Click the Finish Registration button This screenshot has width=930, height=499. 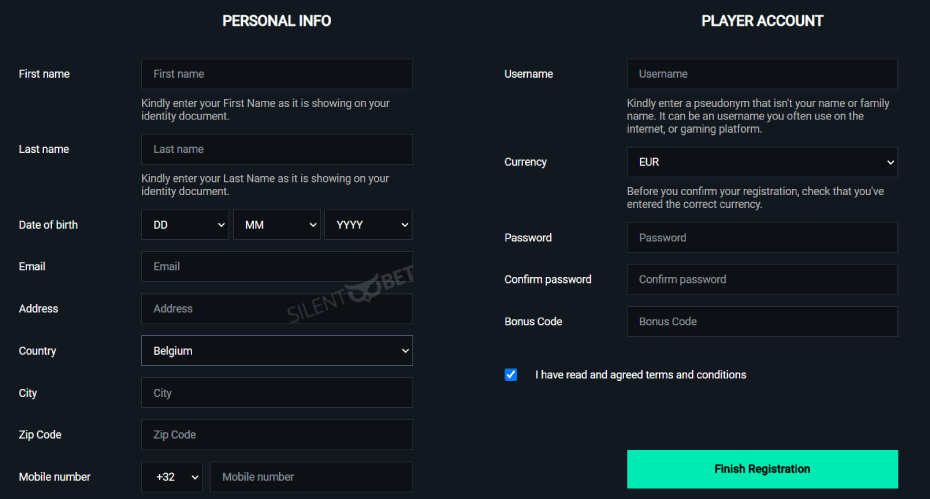(762, 469)
